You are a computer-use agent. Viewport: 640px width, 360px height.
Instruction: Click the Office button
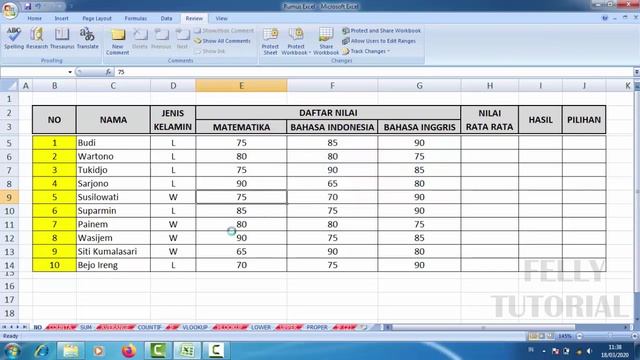(x=9, y=10)
